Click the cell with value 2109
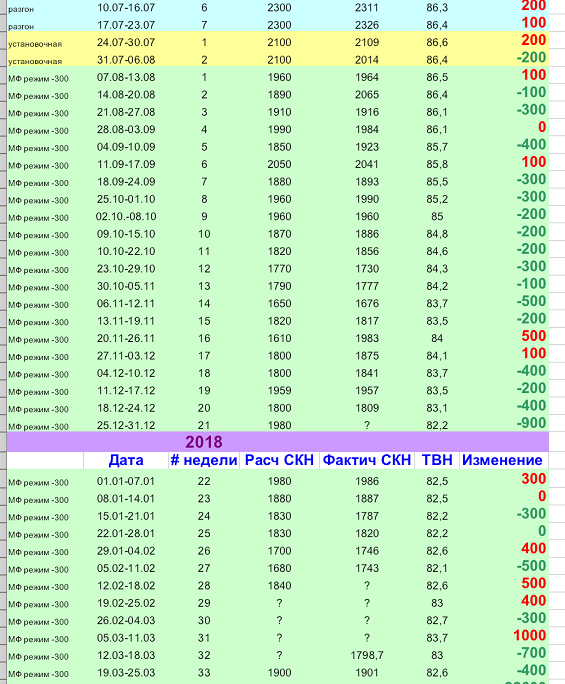The image size is (565, 684). pyautogui.click(x=366, y=43)
